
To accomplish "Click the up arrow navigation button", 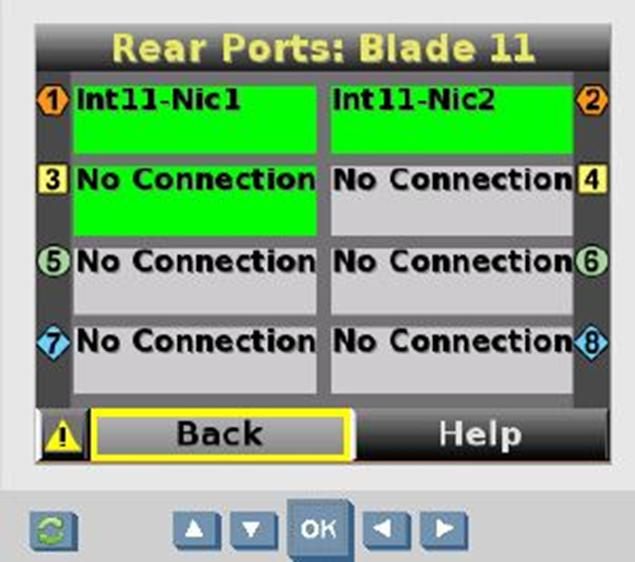I will (x=196, y=530).
